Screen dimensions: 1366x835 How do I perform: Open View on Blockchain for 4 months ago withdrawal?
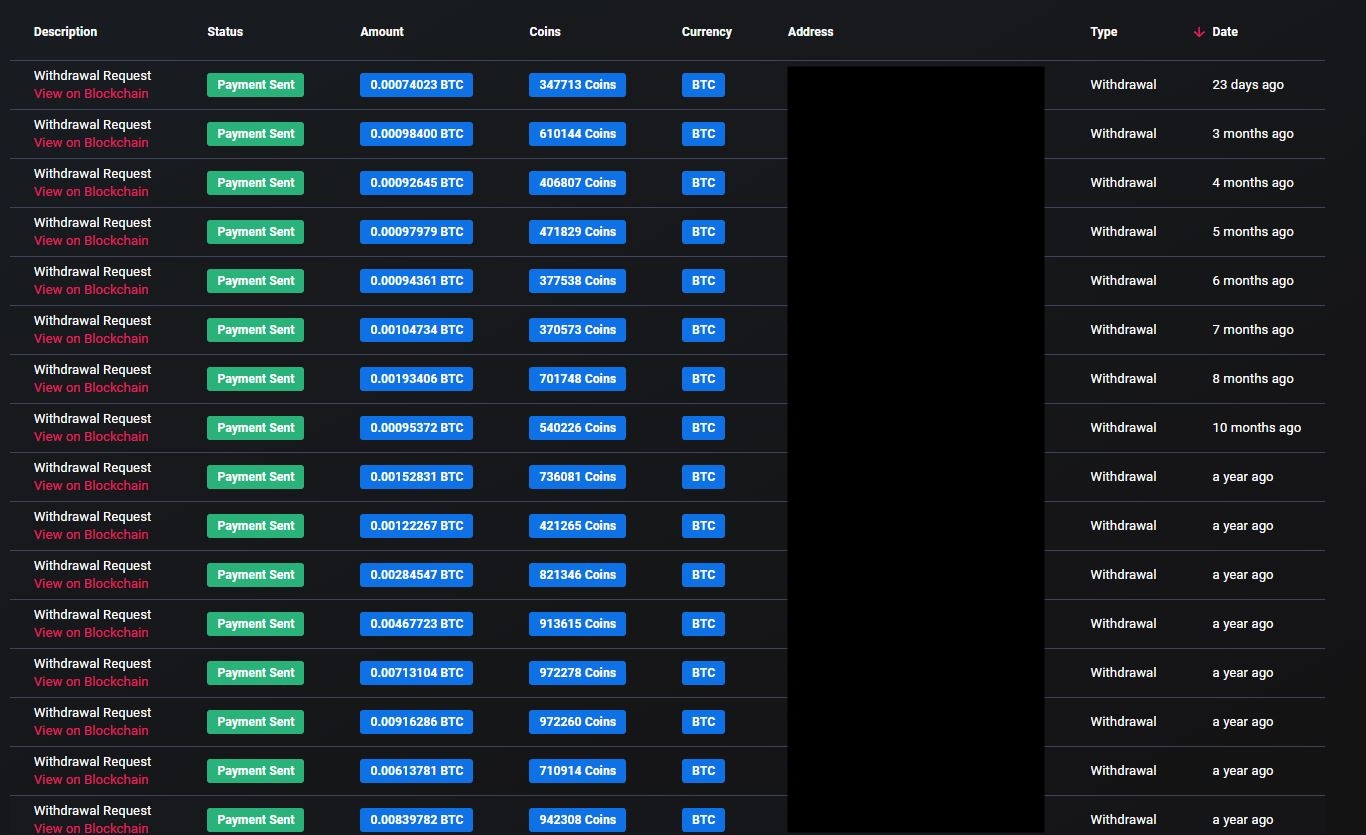pyautogui.click(x=91, y=192)
